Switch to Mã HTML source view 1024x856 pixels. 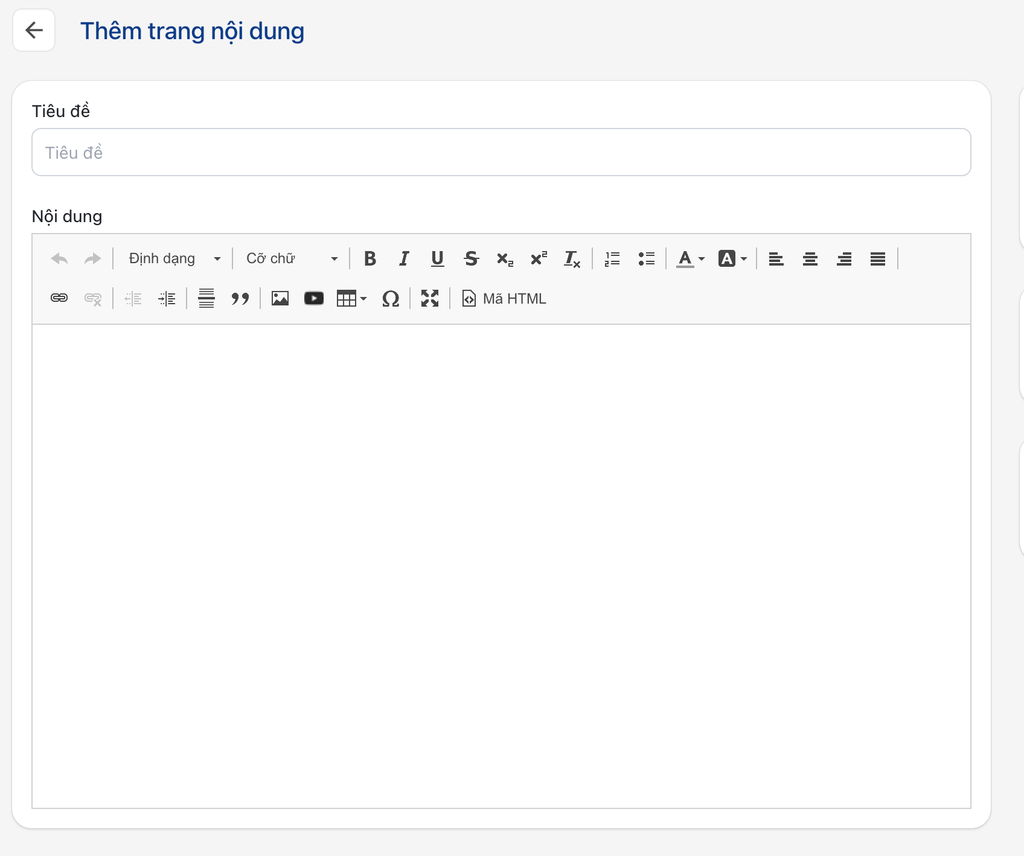coord(504,298)
